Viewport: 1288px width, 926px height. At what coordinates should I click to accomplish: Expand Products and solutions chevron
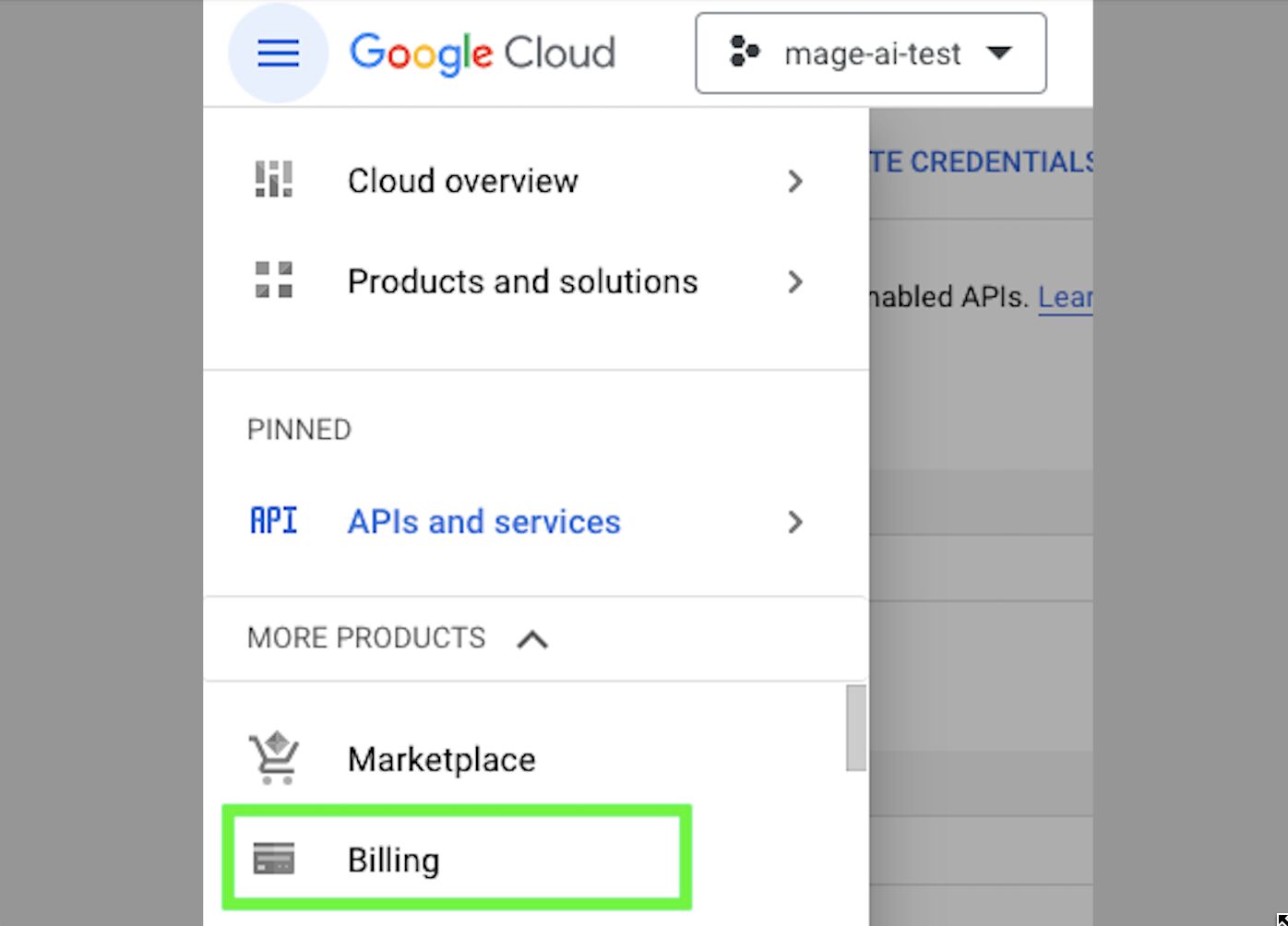click(x=795, y=281)
